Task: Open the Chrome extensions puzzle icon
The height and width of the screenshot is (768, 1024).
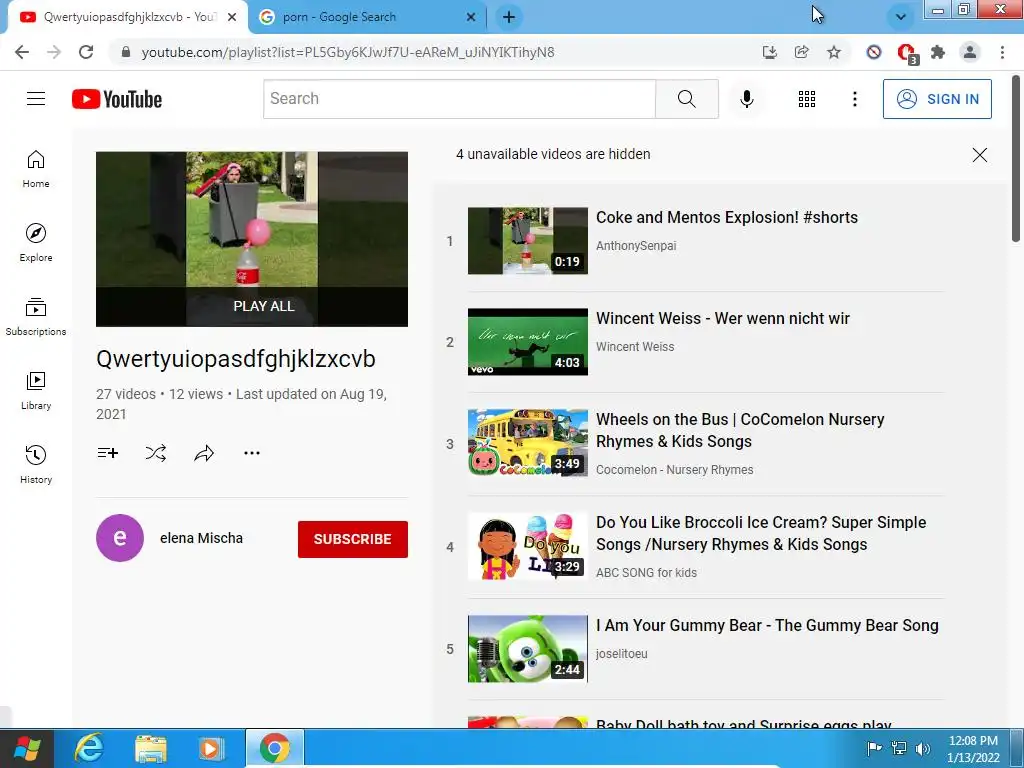Action: pos(938,52)
